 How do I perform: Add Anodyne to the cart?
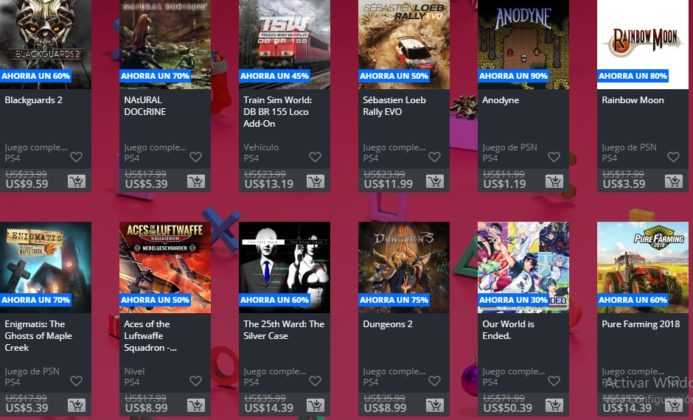pos(554,181)
